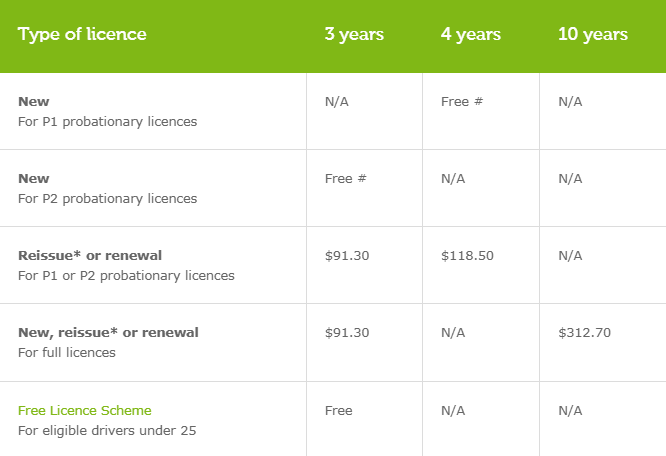This screenshot has height=456, width=666.
Task: Click 'For full licences' description text
Action: click(x=67, y=352)
